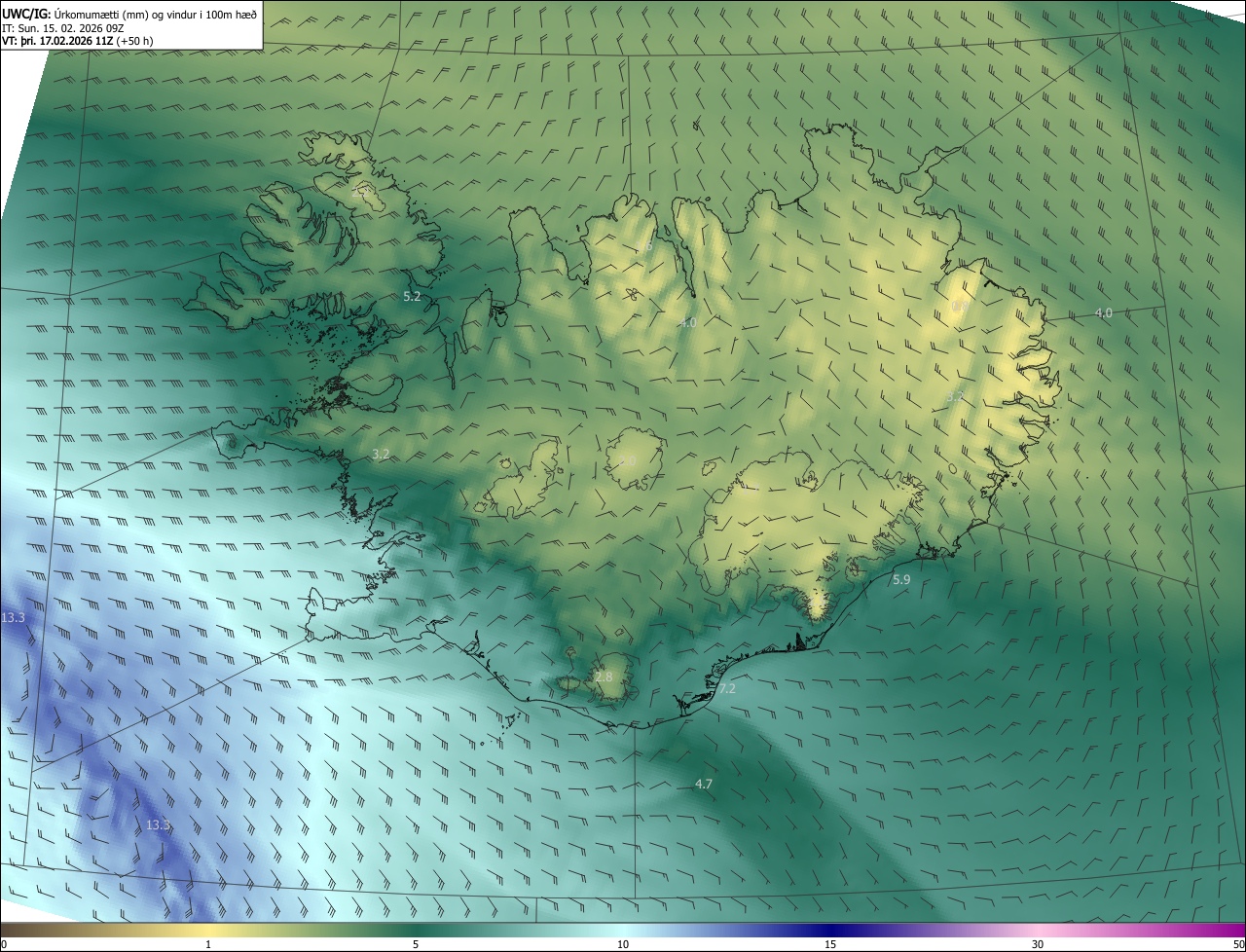Click the 4.7 value over the southern ocean
The width and height of the screenshot is (1246, 952).
[x=704, y=784]
